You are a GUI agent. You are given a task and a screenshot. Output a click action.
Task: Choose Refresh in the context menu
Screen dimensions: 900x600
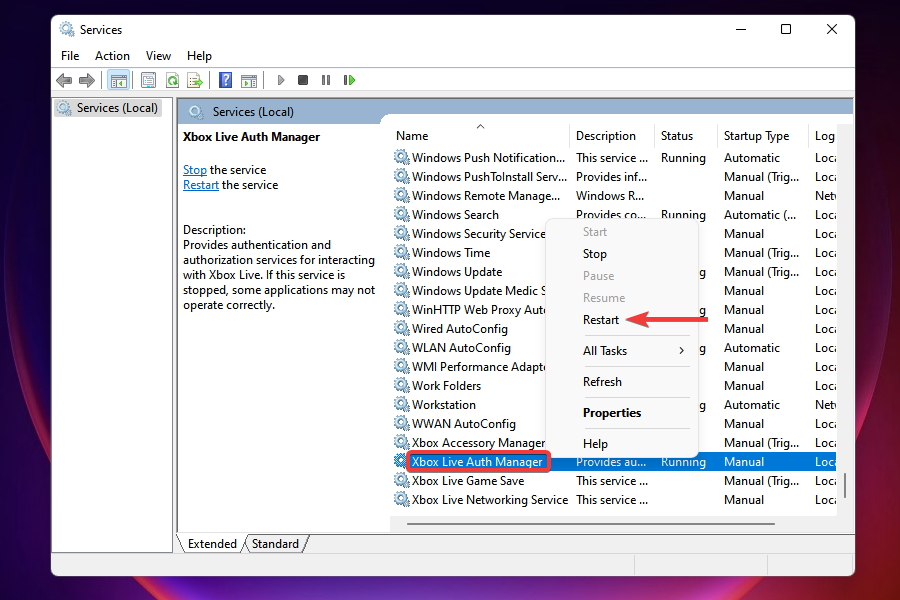pos(602,382)
